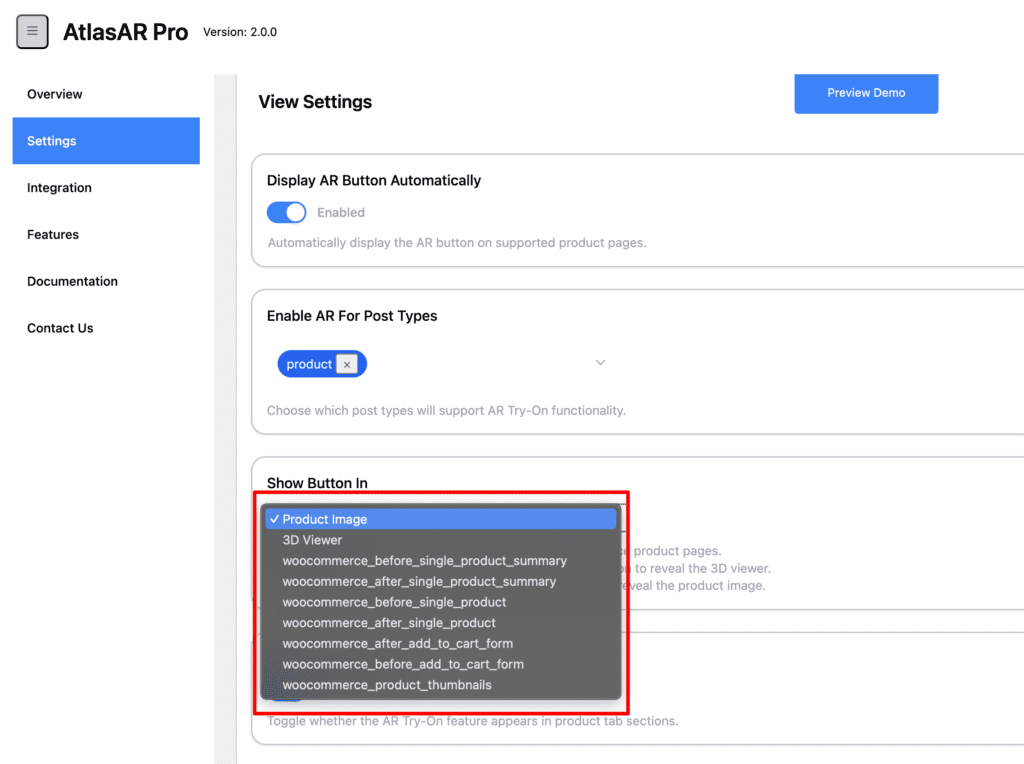Go to the Integration sidebar item

(x=59, y=188)
